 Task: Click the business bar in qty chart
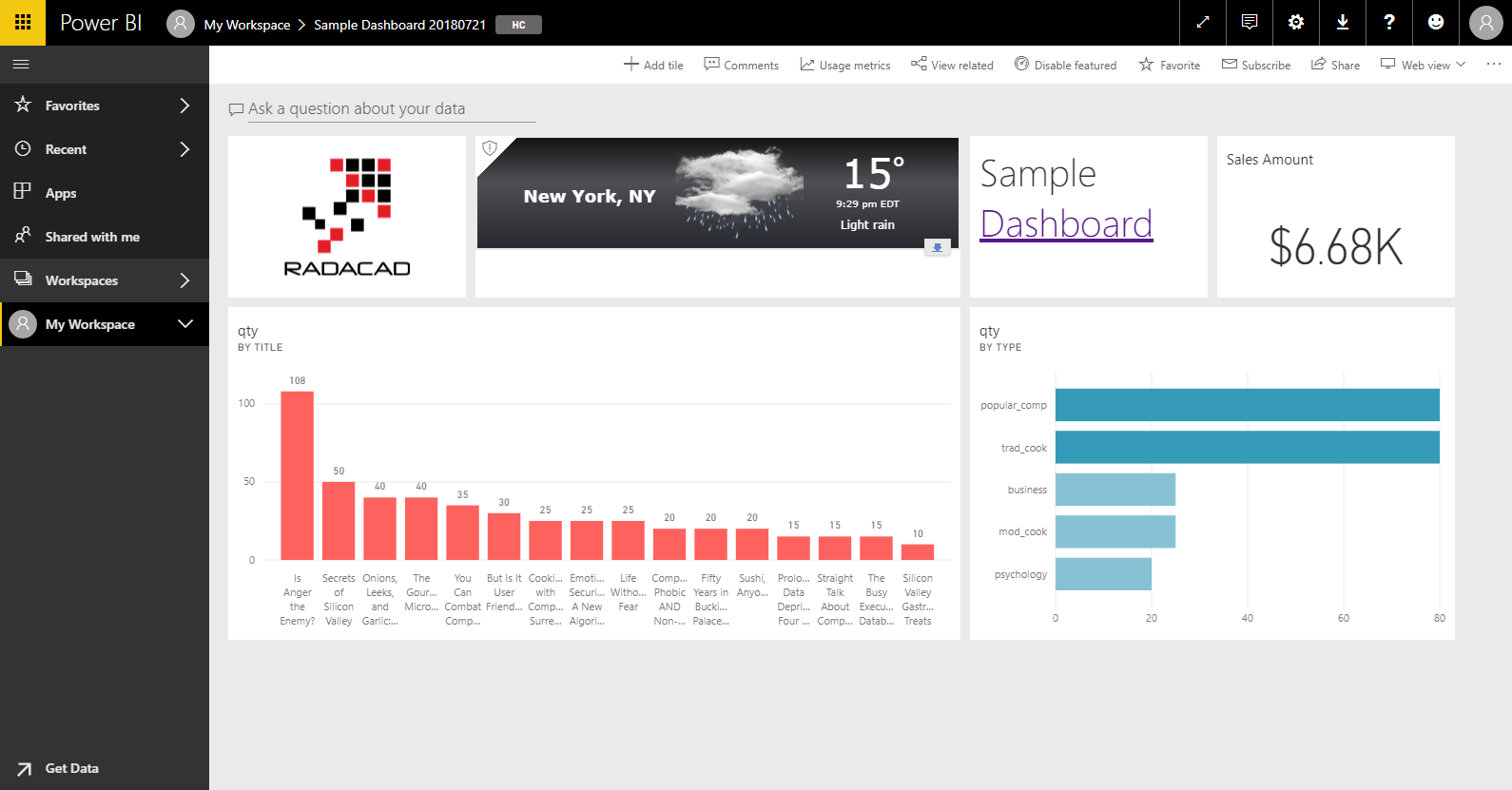(x=1115, y=490)
